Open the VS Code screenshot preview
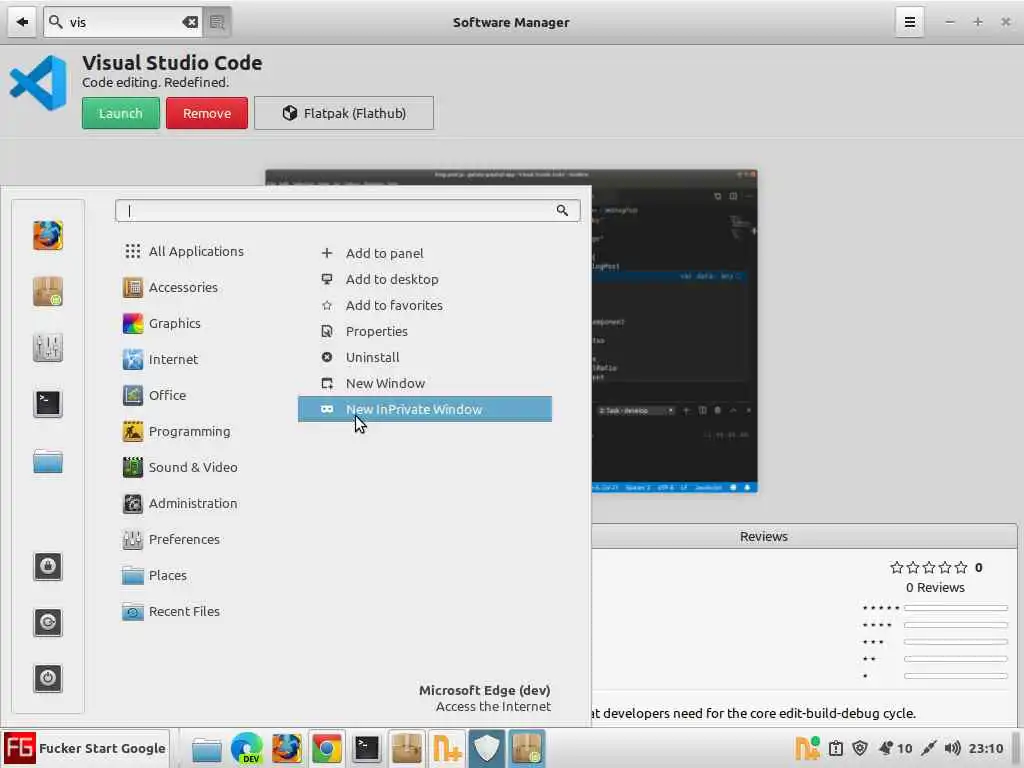Screen dimensions: 1024x768 coord(675,330)
